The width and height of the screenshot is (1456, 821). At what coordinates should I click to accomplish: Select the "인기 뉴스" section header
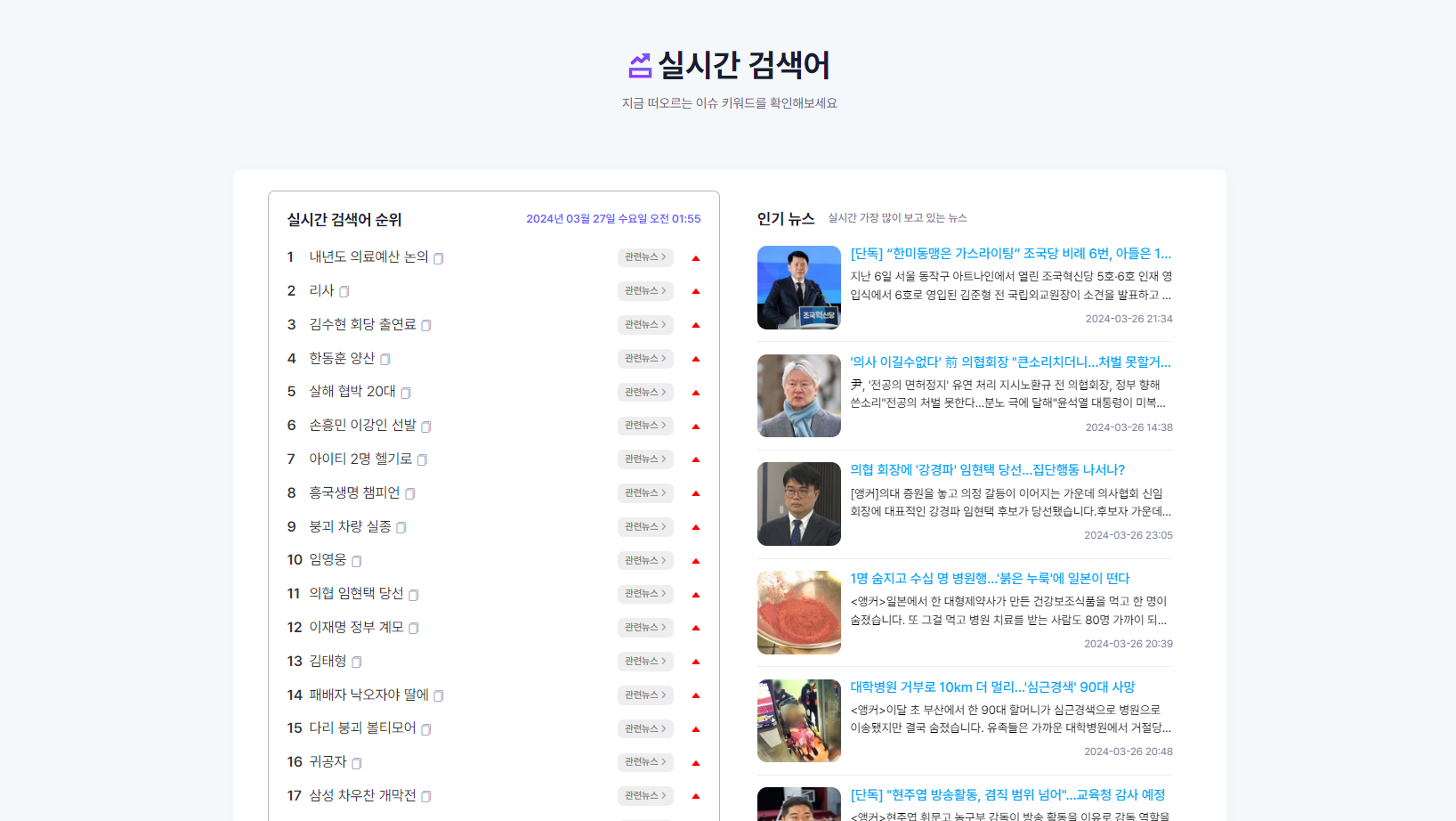coord(785,216)
